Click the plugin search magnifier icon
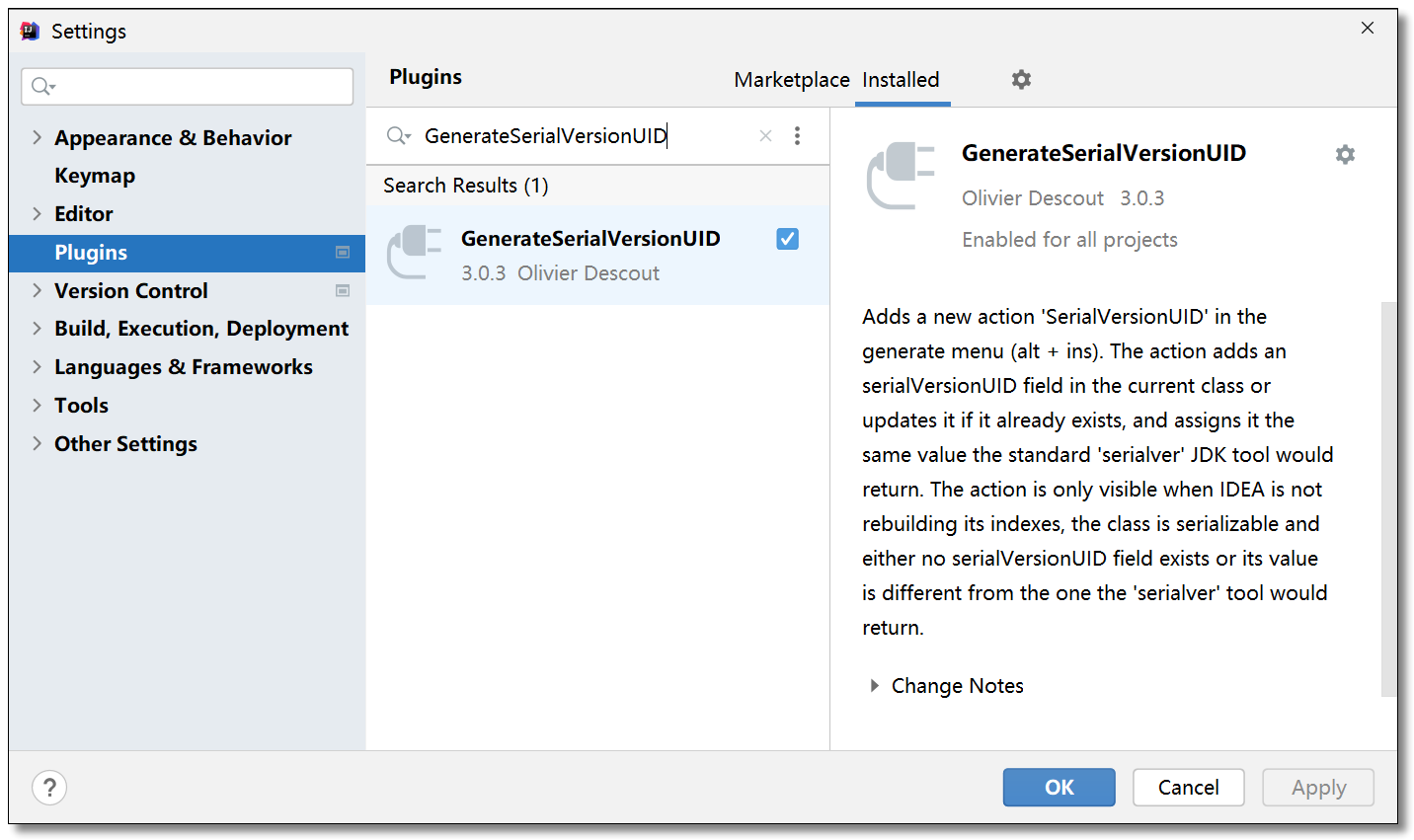The image size is (1414, 840). [x=398, y=135]
